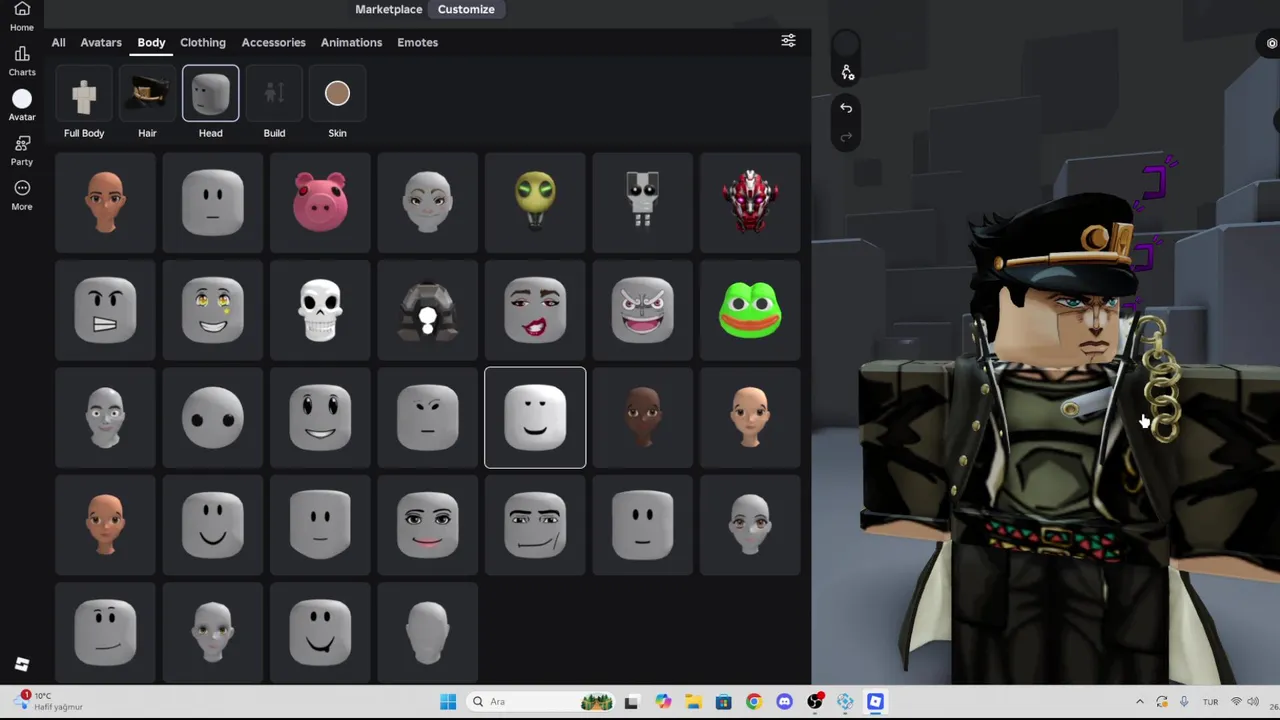Viewport: 1280px width, 720px height.
Task: Open the volume tray icon
Action: (x=1253, y=702)
